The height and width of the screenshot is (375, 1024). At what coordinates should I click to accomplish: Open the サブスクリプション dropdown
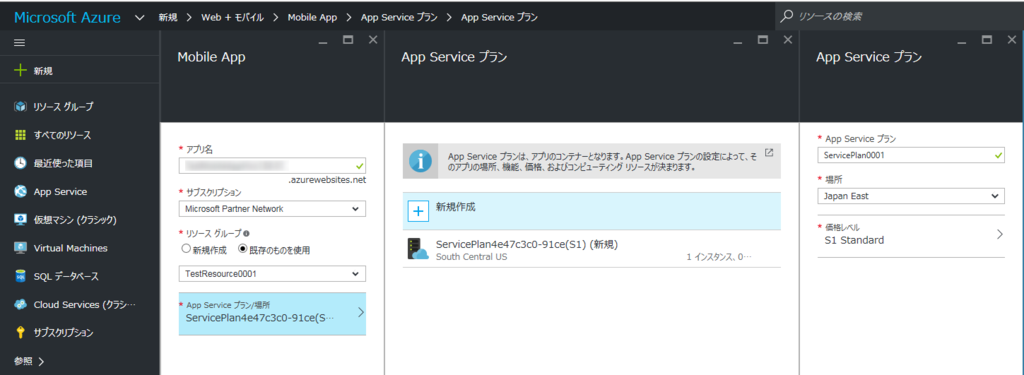coord(272,208)
